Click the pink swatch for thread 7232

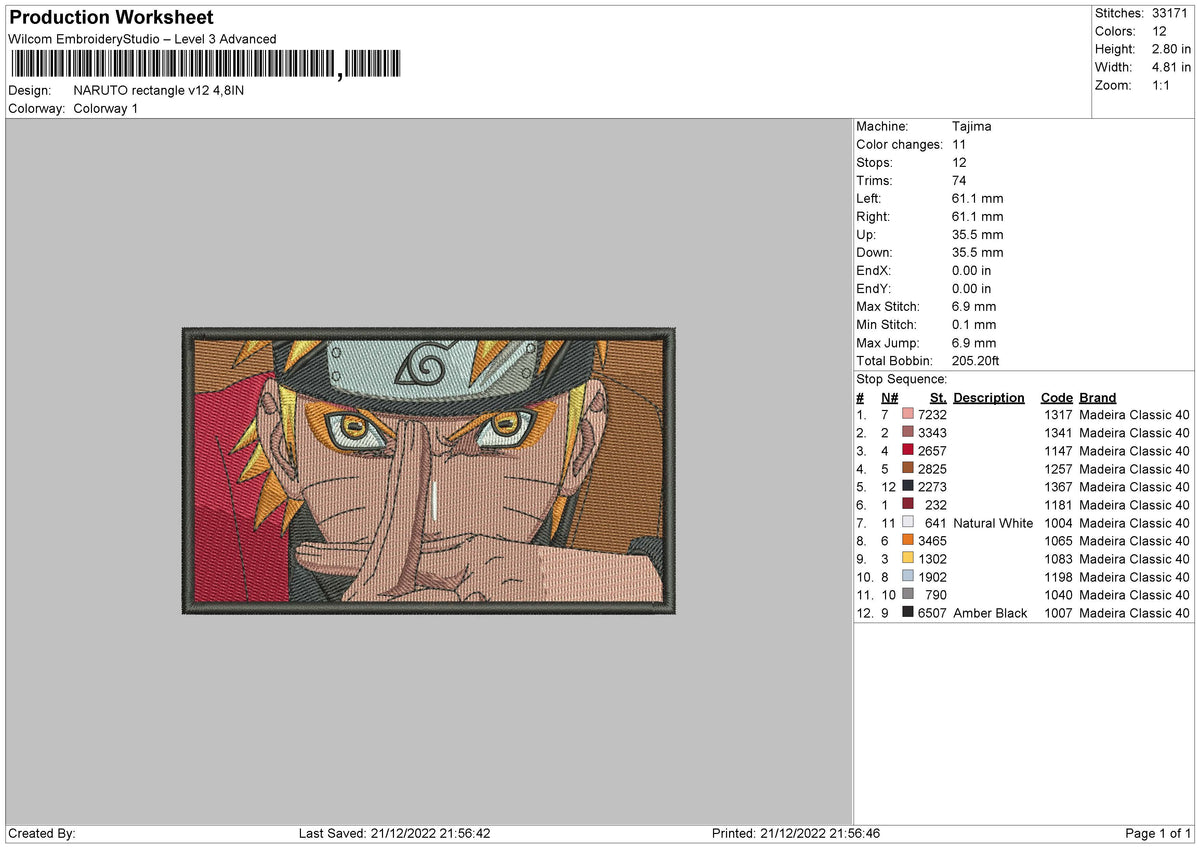coord(908,414)
